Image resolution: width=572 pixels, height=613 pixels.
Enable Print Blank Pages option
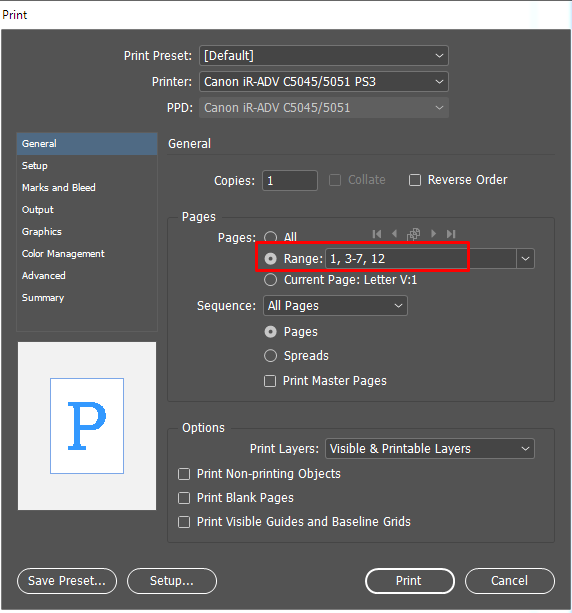point(184,498)
